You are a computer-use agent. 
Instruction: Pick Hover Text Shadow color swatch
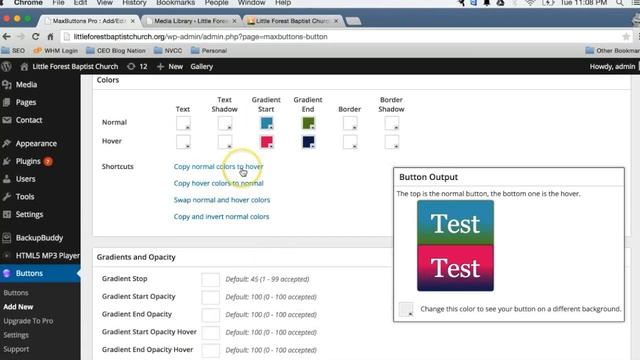pyautogui.click(x=225, y=142)
